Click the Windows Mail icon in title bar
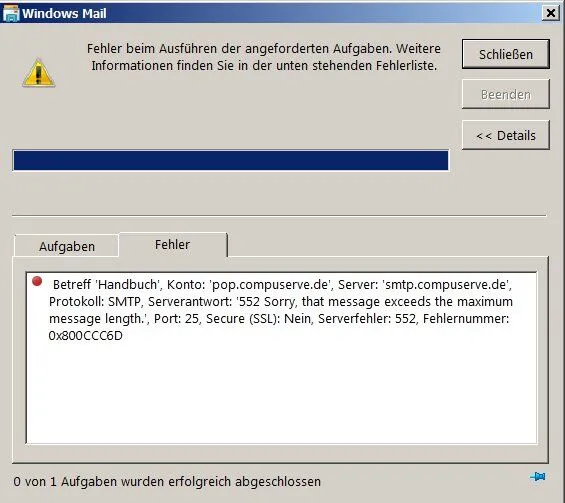 11,13
